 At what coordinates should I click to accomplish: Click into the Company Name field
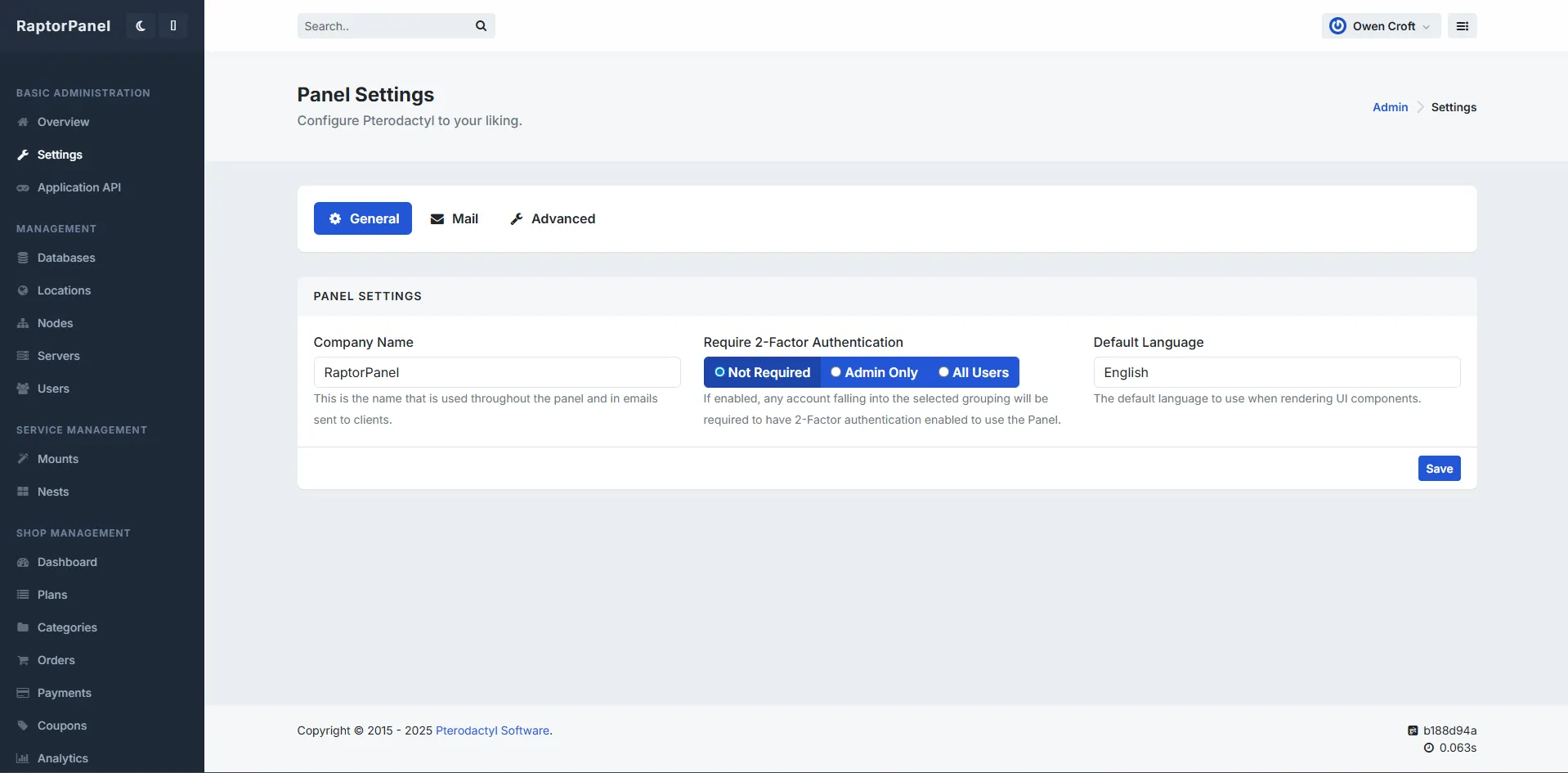496,372
